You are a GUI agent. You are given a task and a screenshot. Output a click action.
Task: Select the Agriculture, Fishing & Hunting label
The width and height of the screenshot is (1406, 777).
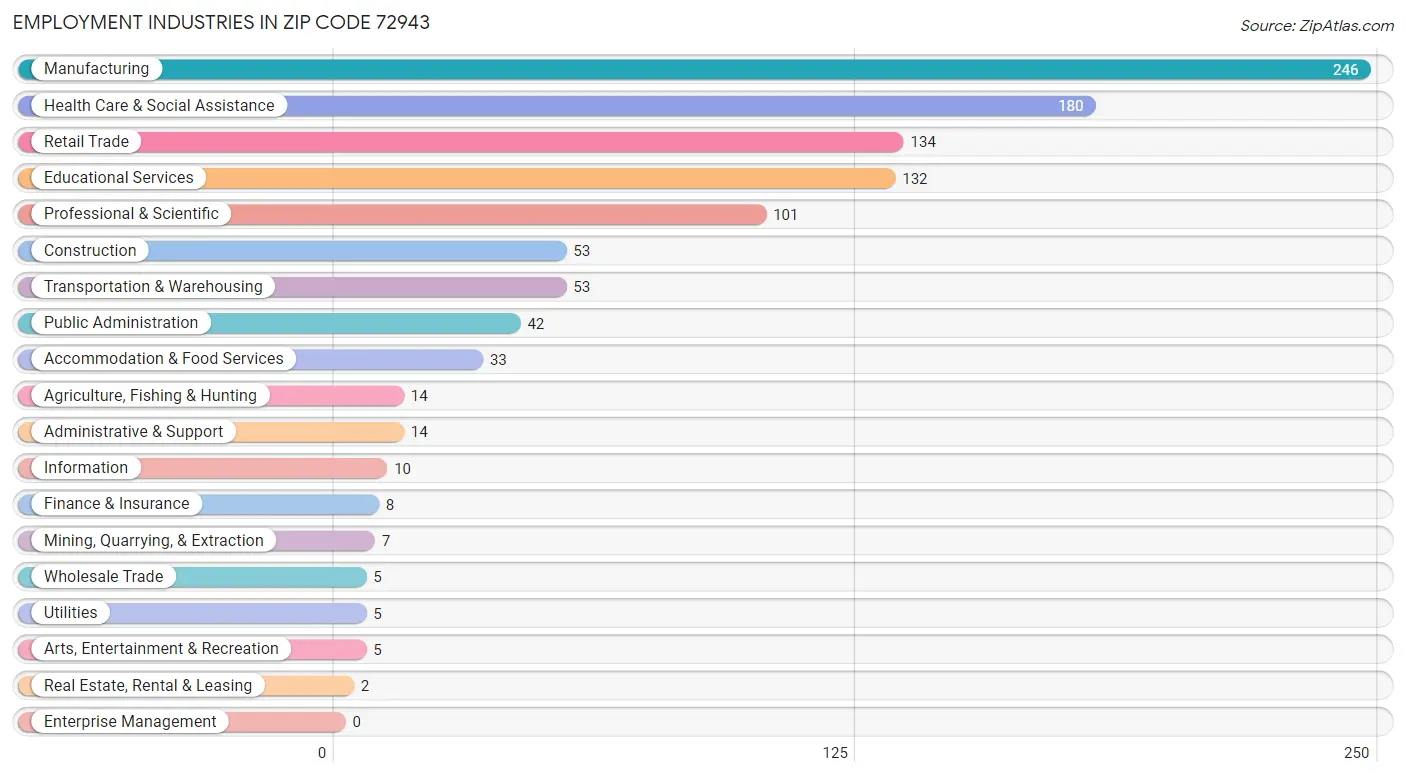[150, 395]
